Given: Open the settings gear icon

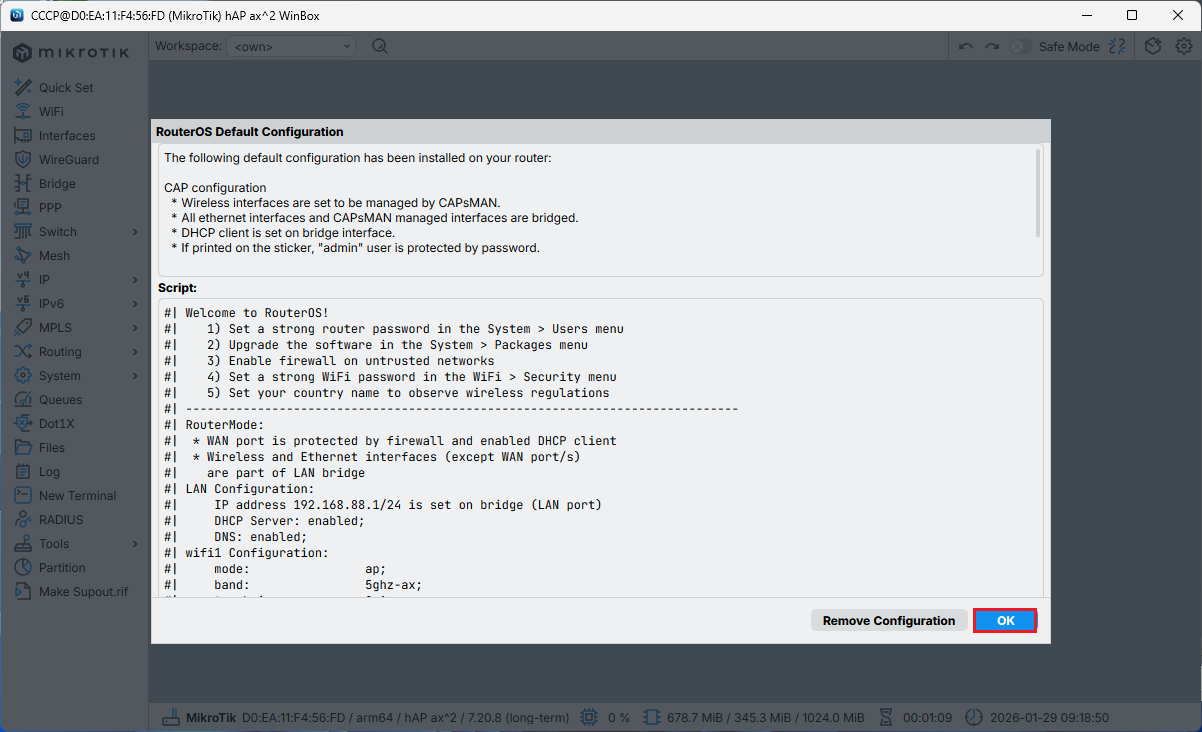Looking at the screenshot, I should click(x=1184, y=46).
